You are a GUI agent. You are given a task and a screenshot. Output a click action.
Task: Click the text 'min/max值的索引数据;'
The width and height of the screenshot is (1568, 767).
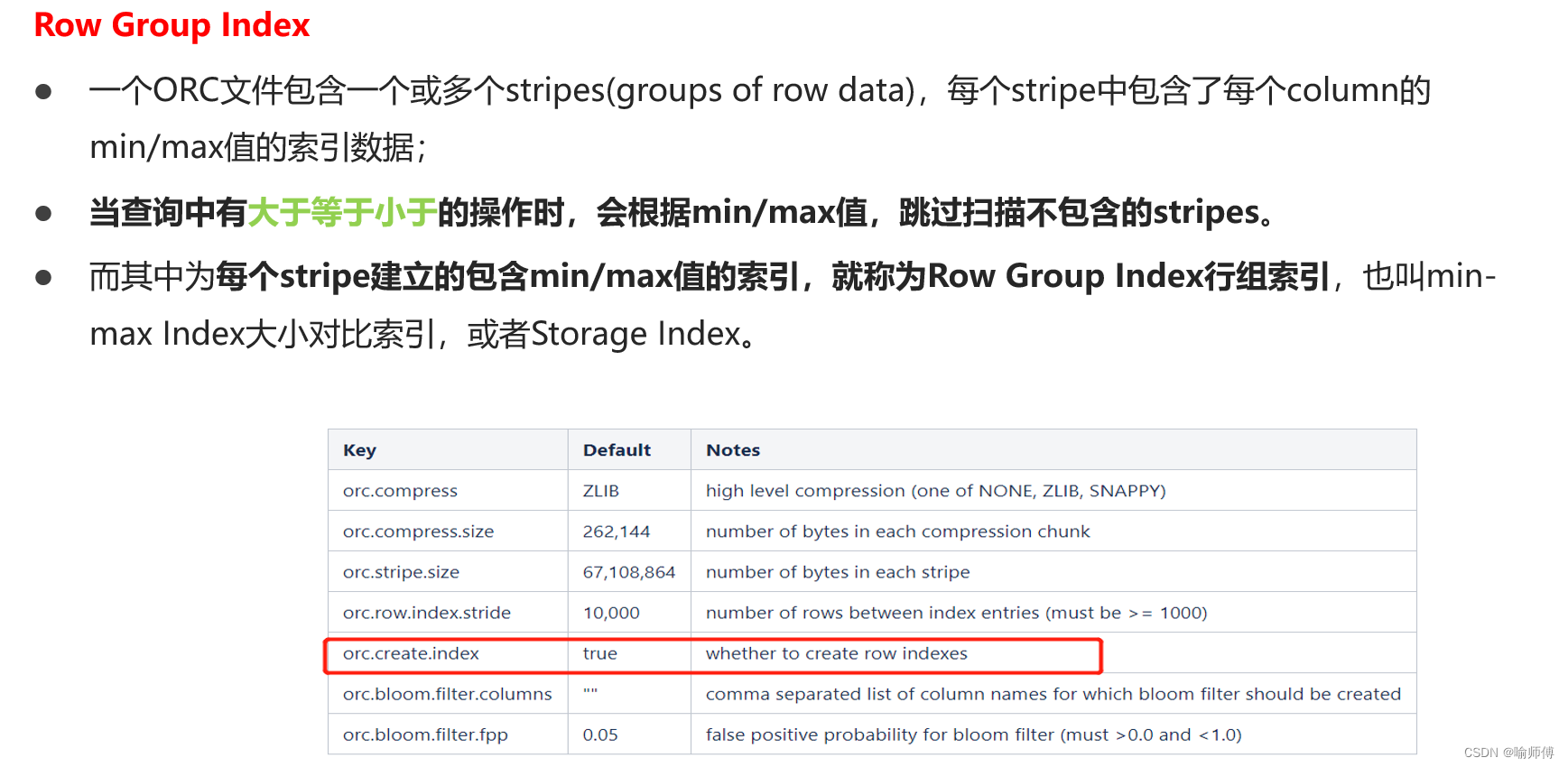click(x=258, y=147)
